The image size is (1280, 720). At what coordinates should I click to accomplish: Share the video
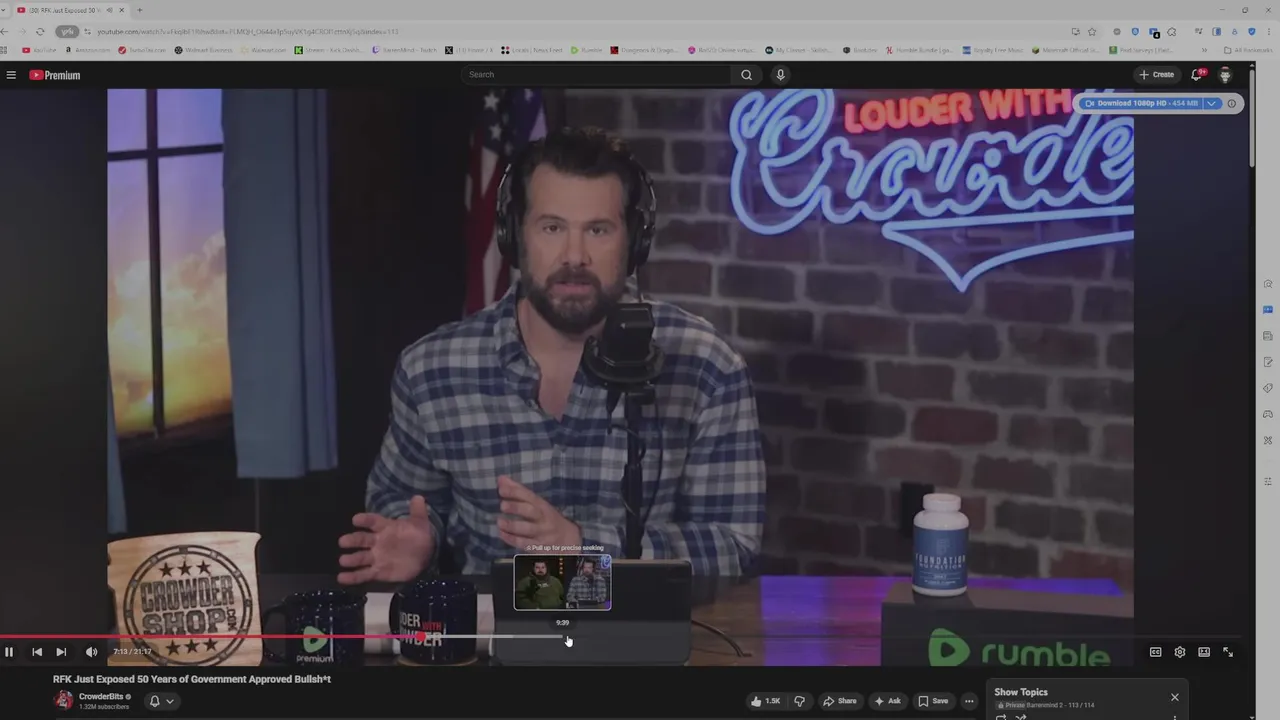point(840,701)
